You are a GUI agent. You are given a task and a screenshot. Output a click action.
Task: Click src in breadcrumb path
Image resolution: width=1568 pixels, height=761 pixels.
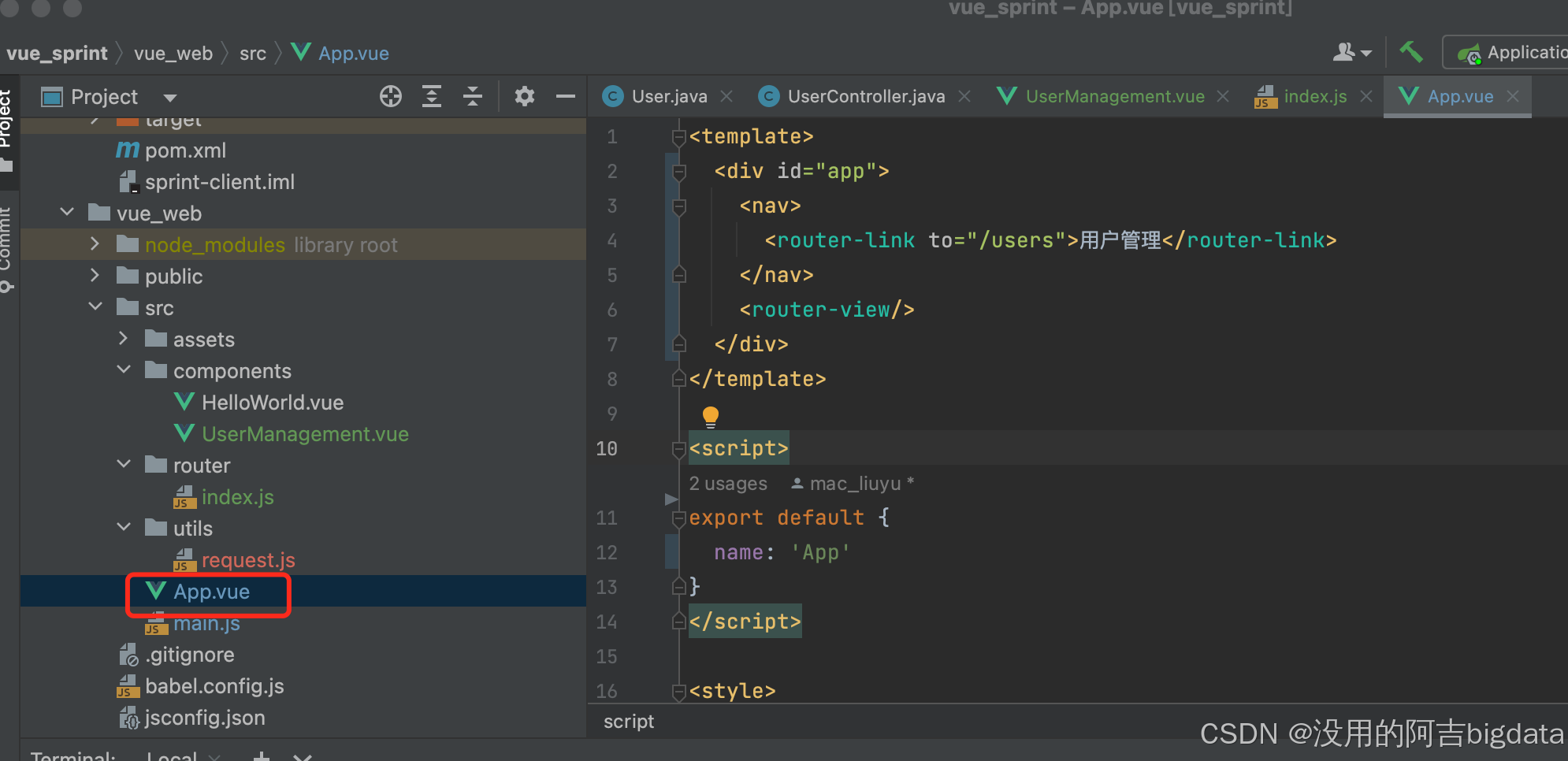click(253, 53)
